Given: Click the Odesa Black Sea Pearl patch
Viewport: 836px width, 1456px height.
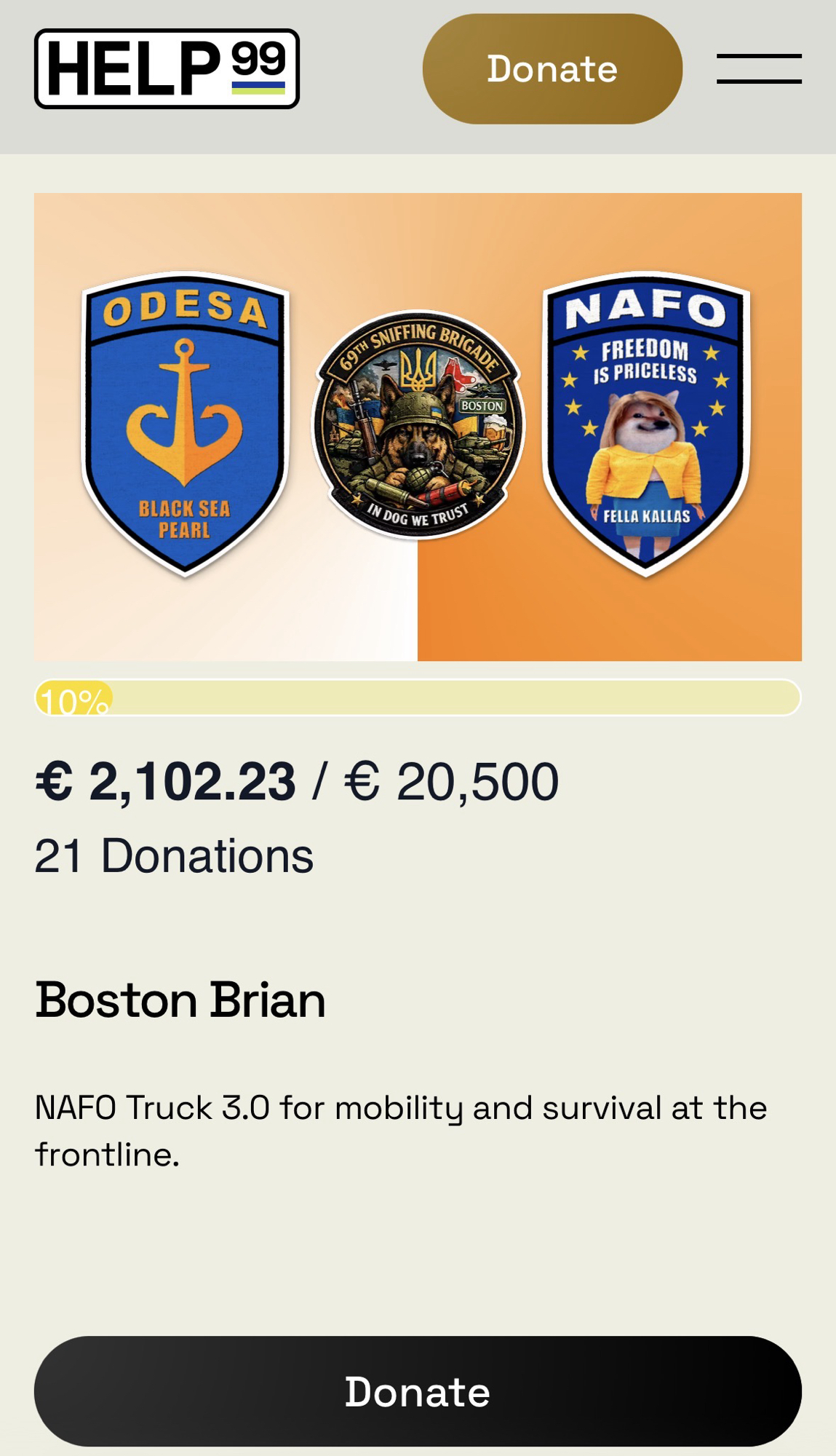Looking at the screenshot, I should point(186,422).
